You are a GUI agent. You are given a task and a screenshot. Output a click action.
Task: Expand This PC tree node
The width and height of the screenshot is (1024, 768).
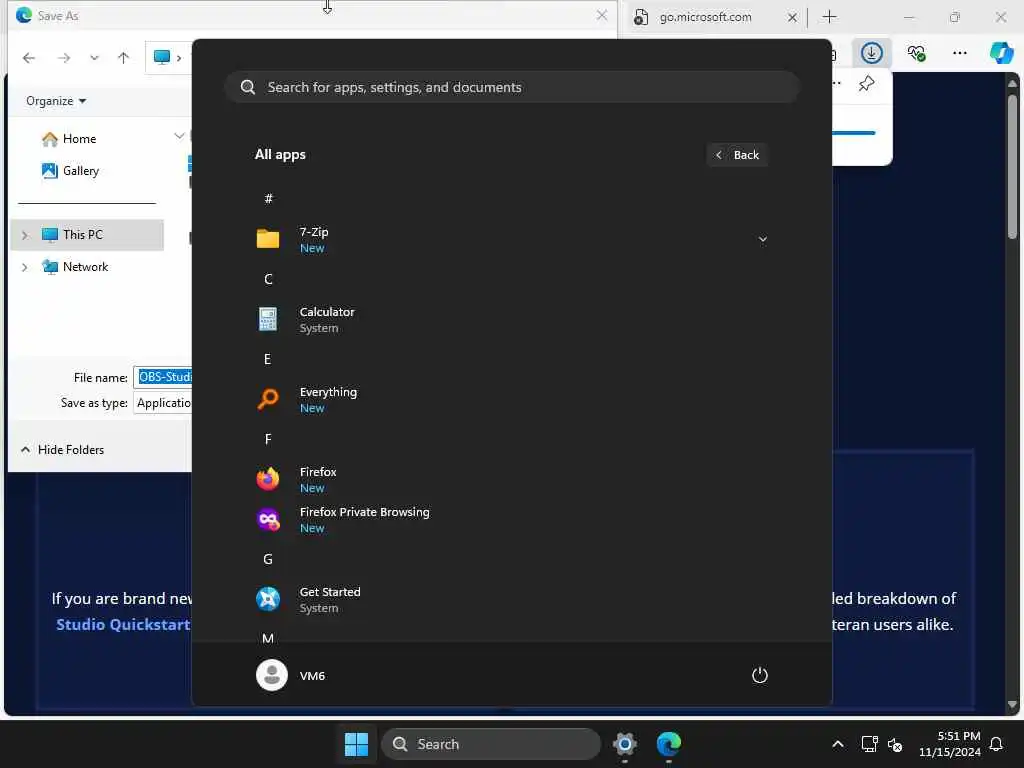click(x=25, y=235)
